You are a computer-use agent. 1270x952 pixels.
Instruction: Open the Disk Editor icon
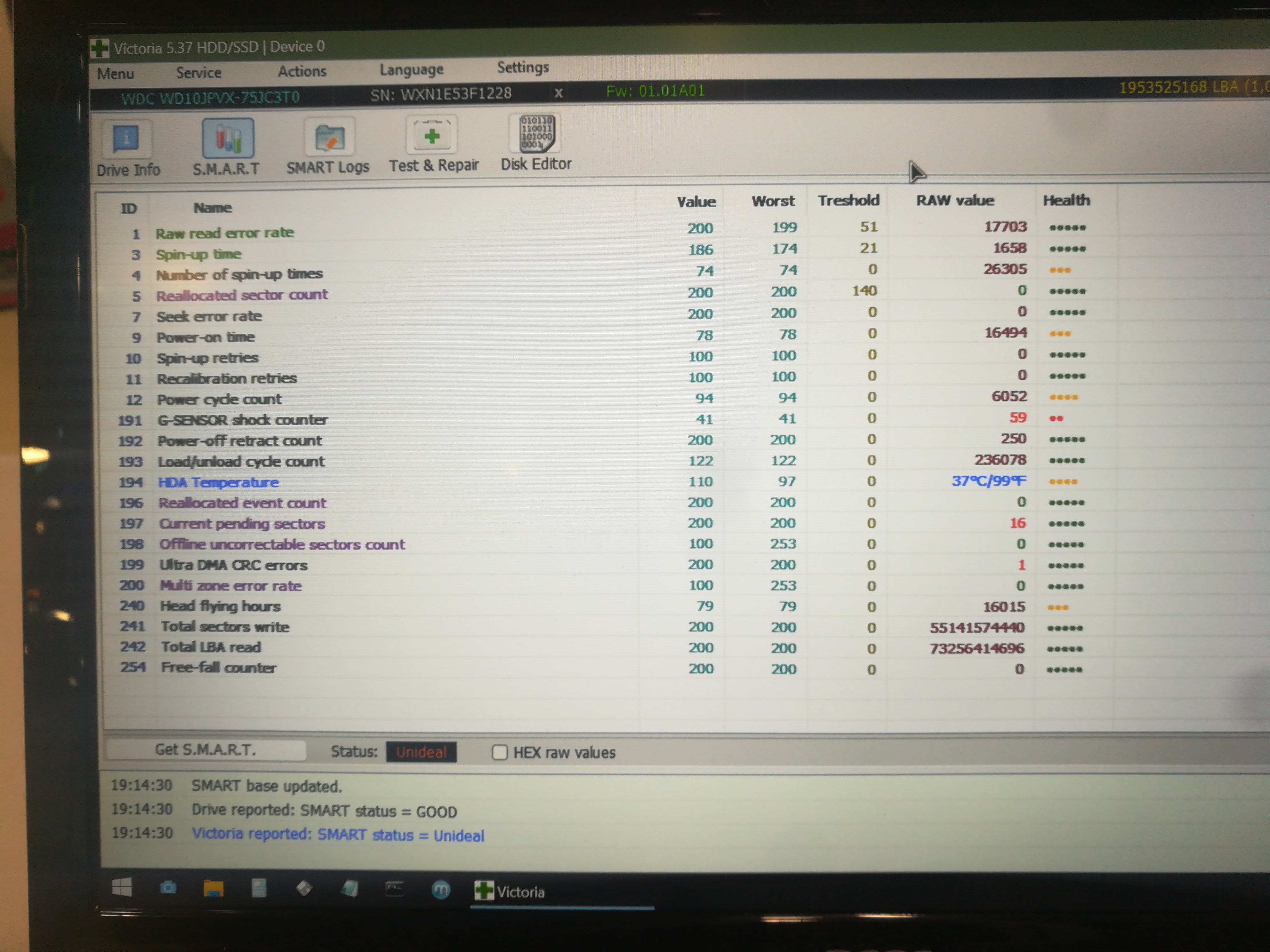[x=536, y=134]
